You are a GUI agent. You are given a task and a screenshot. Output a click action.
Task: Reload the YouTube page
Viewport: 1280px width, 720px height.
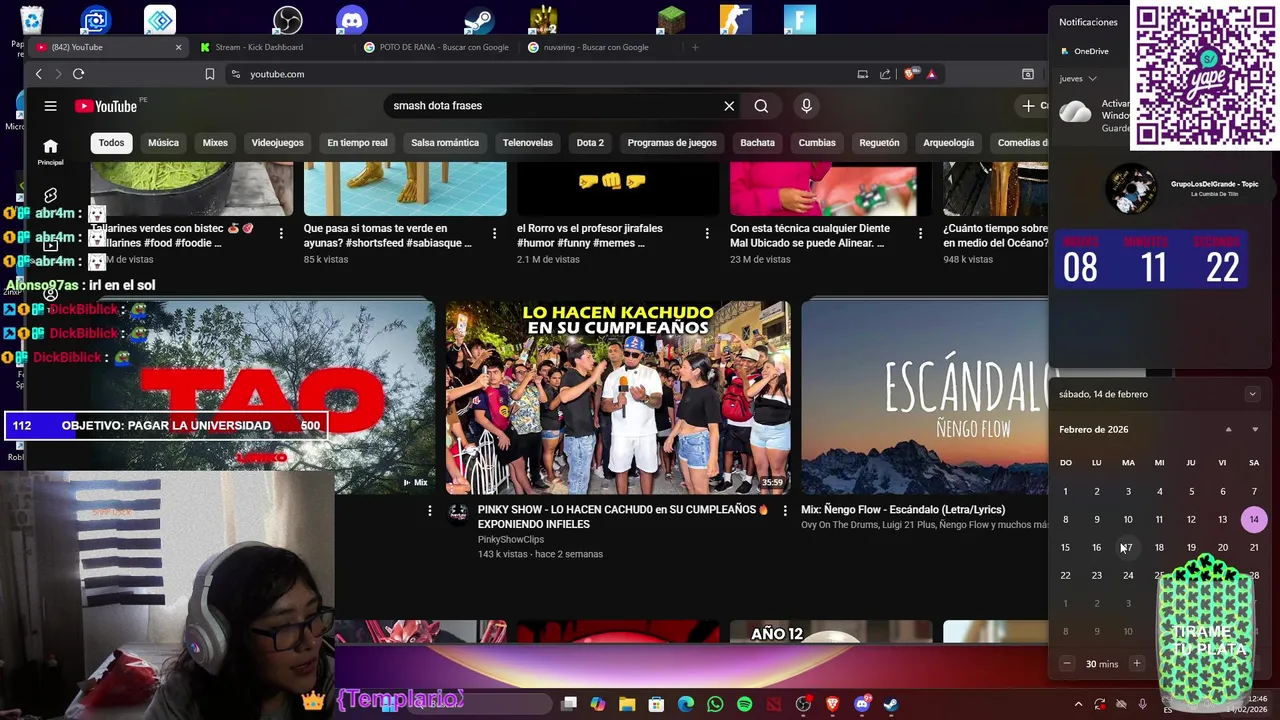(x=78, y=74)
